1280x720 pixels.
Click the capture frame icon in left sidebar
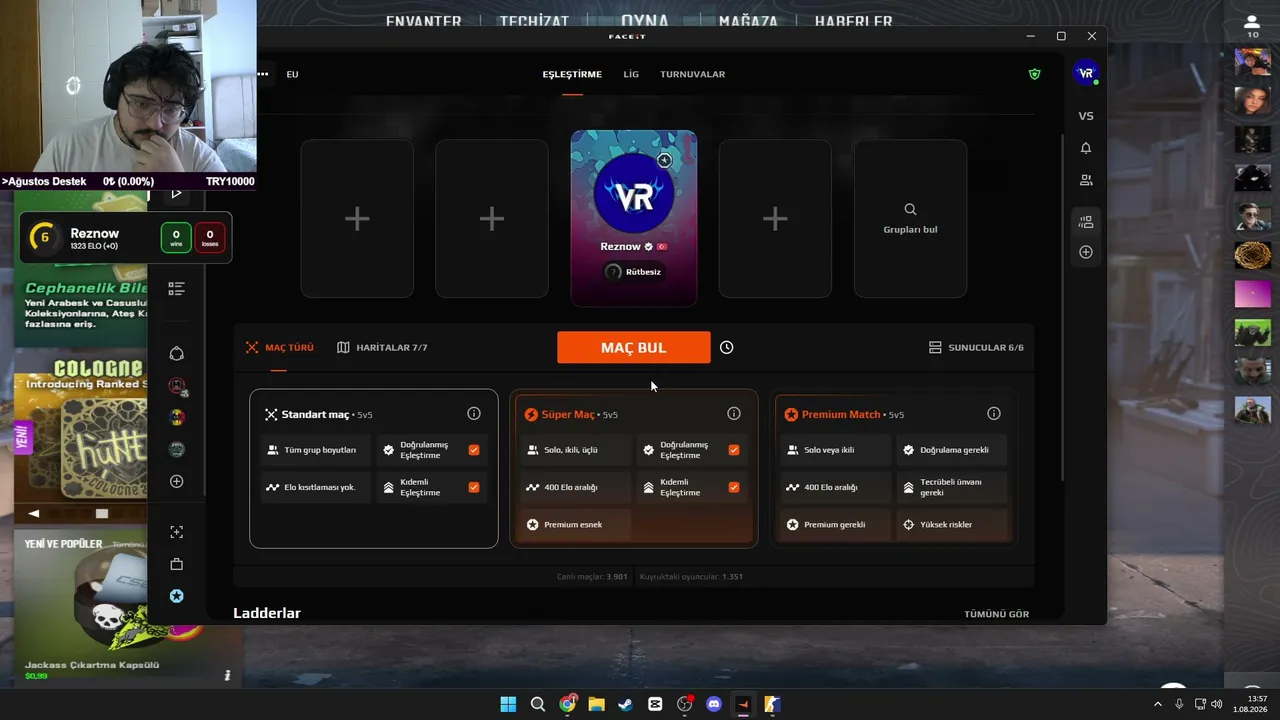point(177,532)
